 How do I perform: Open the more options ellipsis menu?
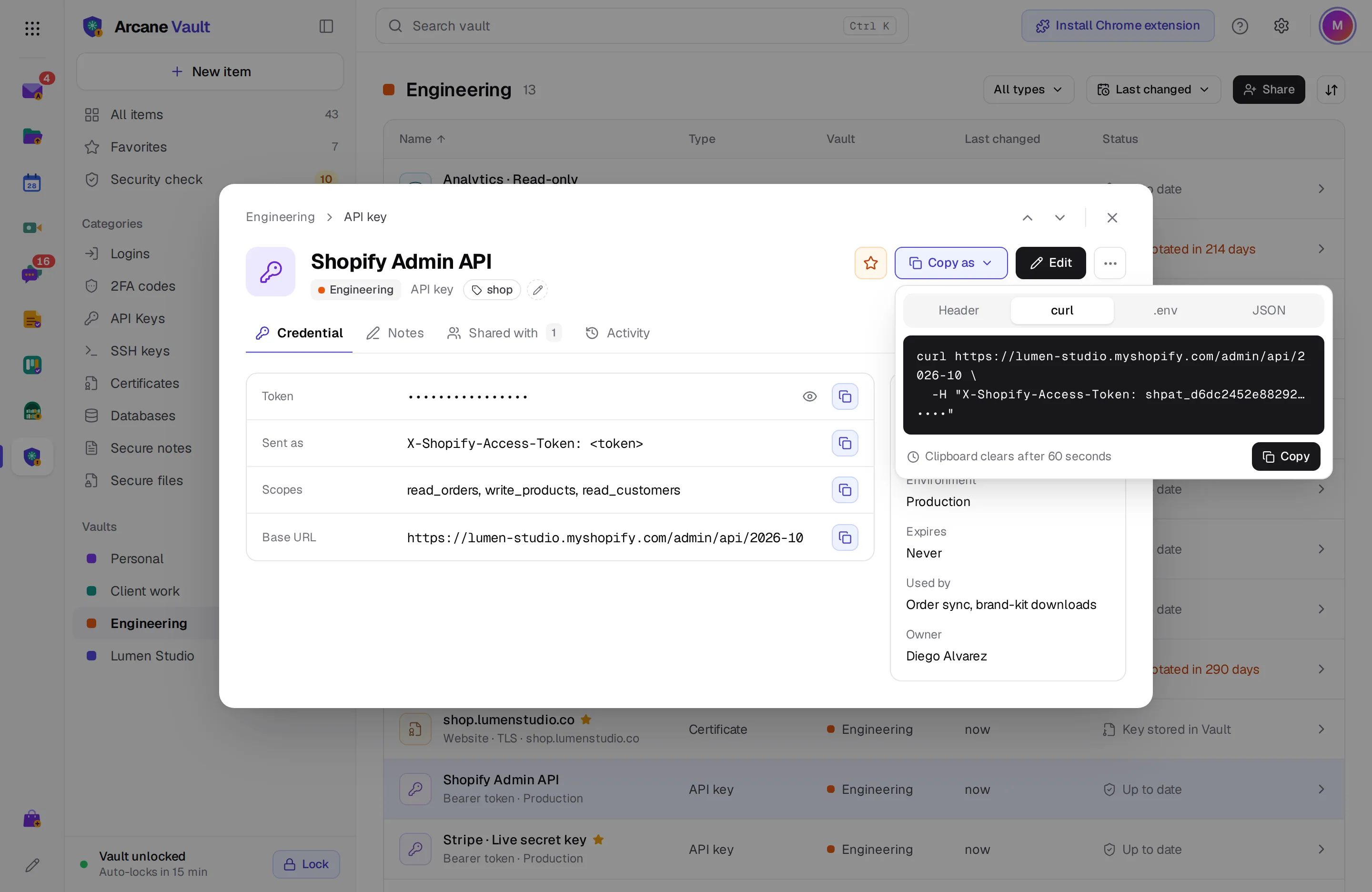(1110, 263)
